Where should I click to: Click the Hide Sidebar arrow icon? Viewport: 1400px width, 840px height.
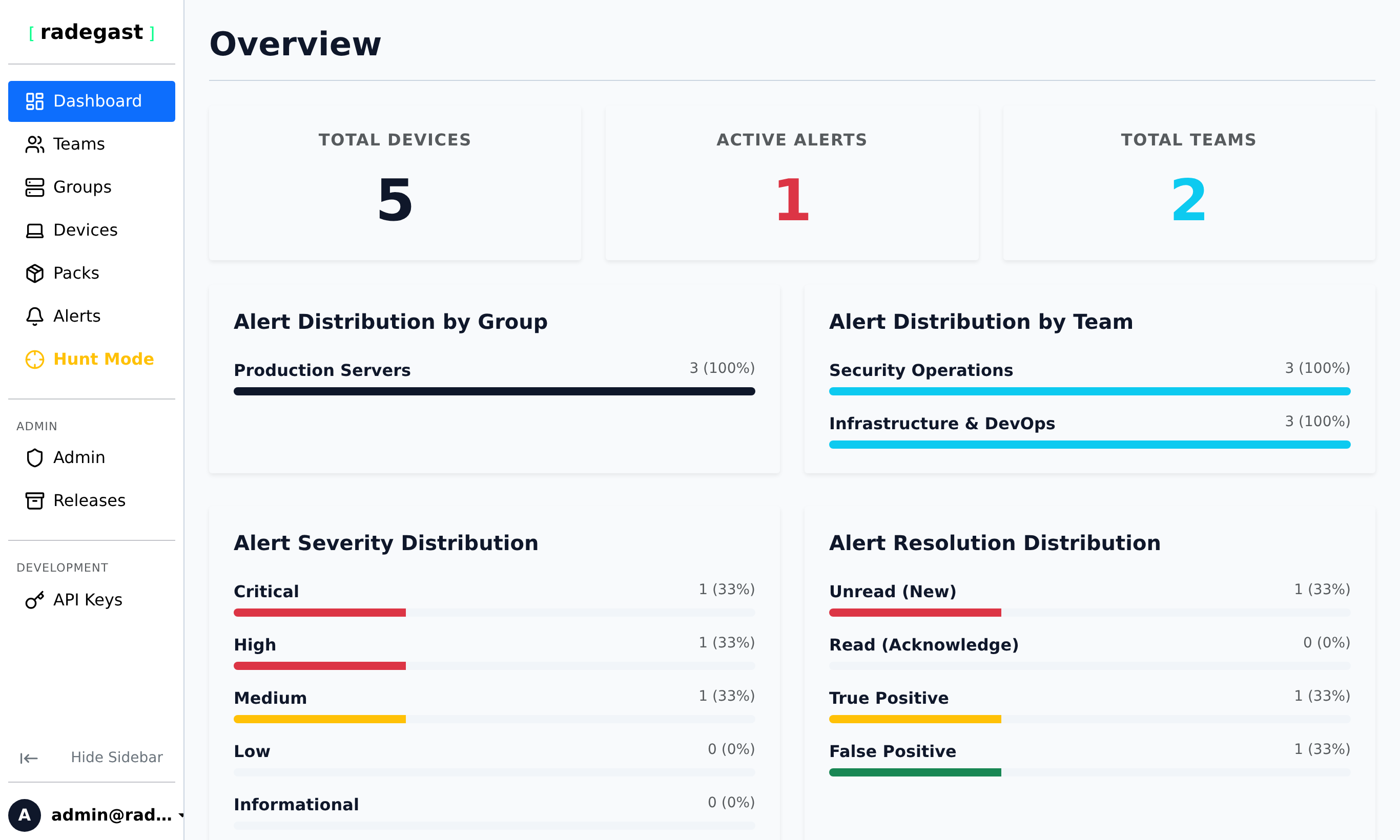tap(29, 758)
